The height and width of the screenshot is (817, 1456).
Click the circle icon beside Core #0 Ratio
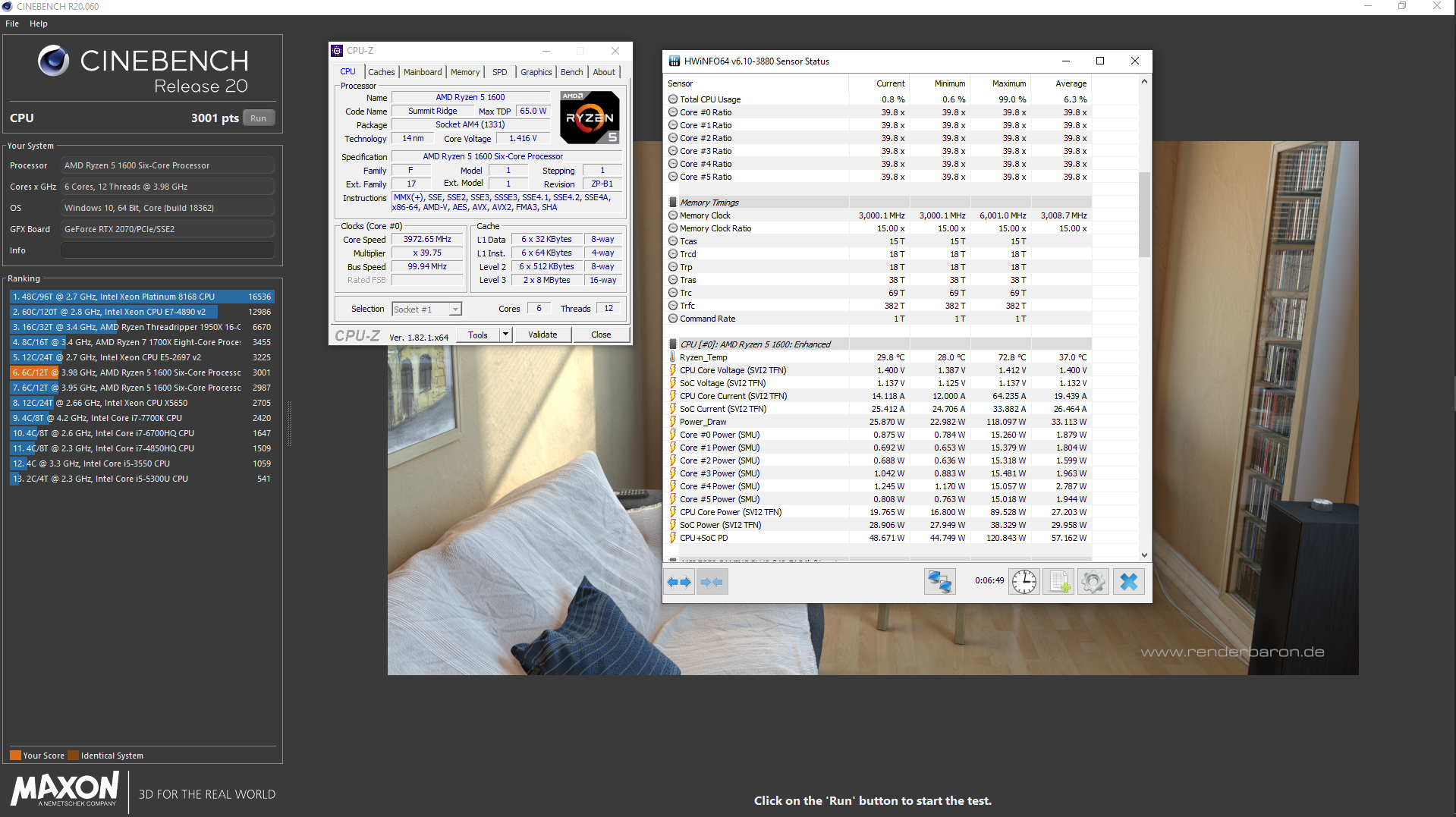pos(673,112)
